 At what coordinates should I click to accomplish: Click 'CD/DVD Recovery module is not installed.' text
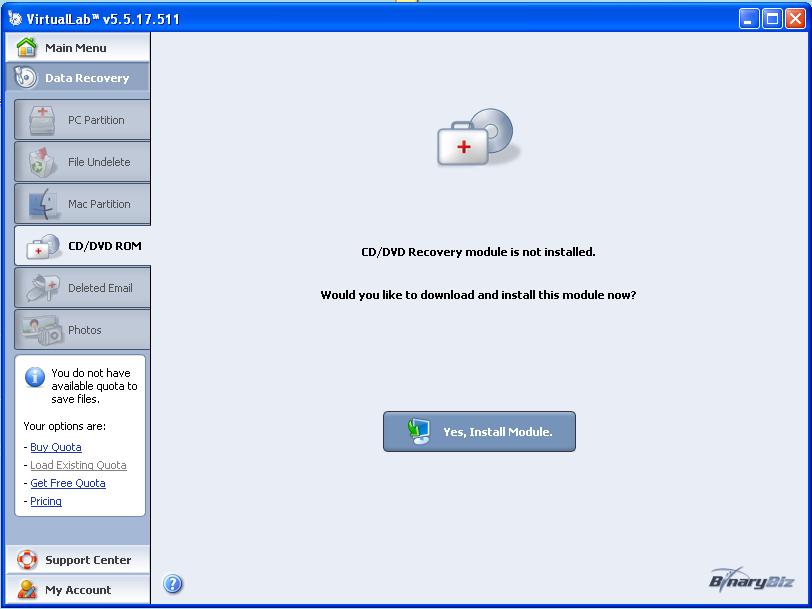pyautogui.click(x=478, y=252)
